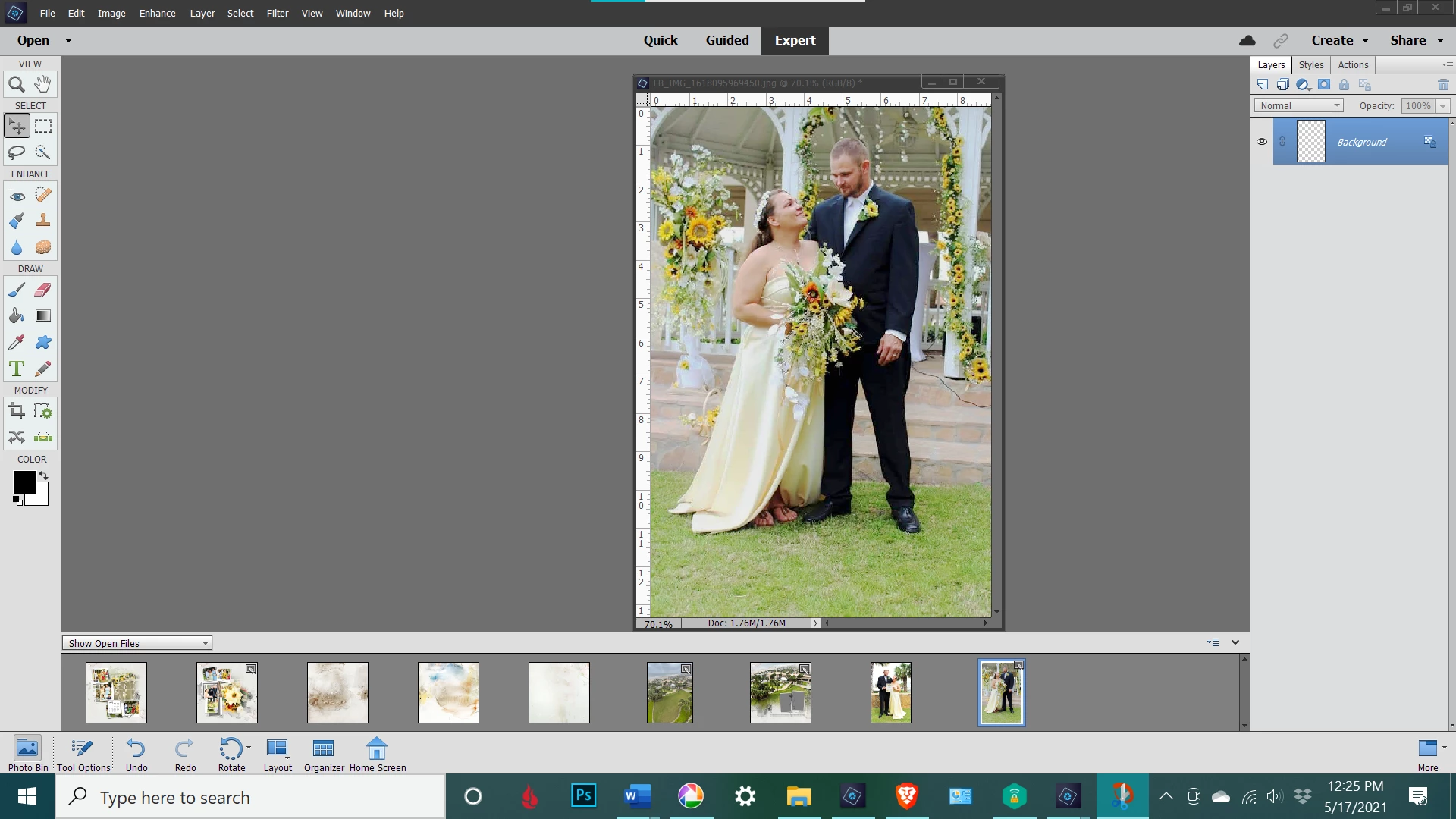1456x819 pixels.
Task: Select the Horizontal Type tool
Action: [x=17, y=369]
